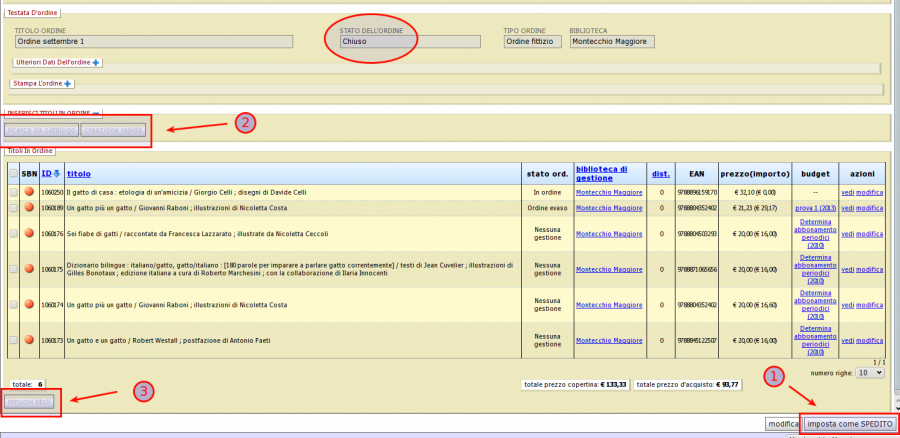Click the imposta come SPEDITO button
This screenshot has height=438, width=900.
click(x=851, y=424)
